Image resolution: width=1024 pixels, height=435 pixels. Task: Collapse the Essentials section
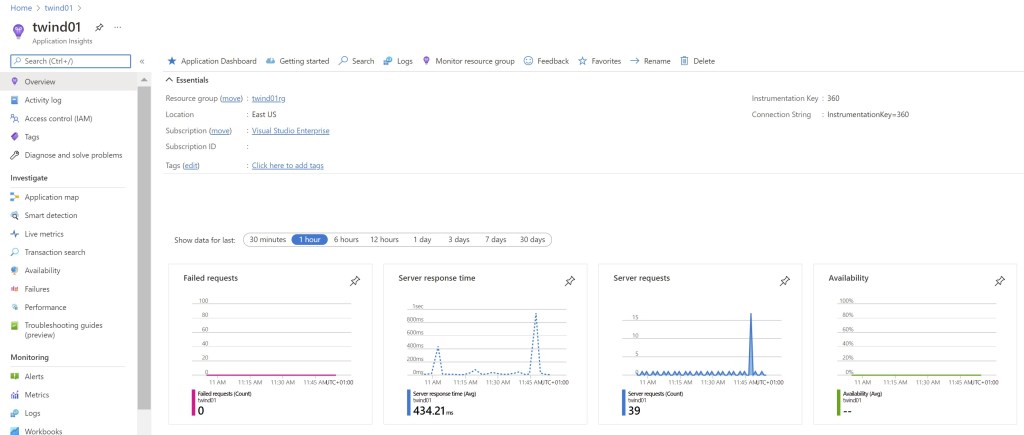(x=169, y=80)
